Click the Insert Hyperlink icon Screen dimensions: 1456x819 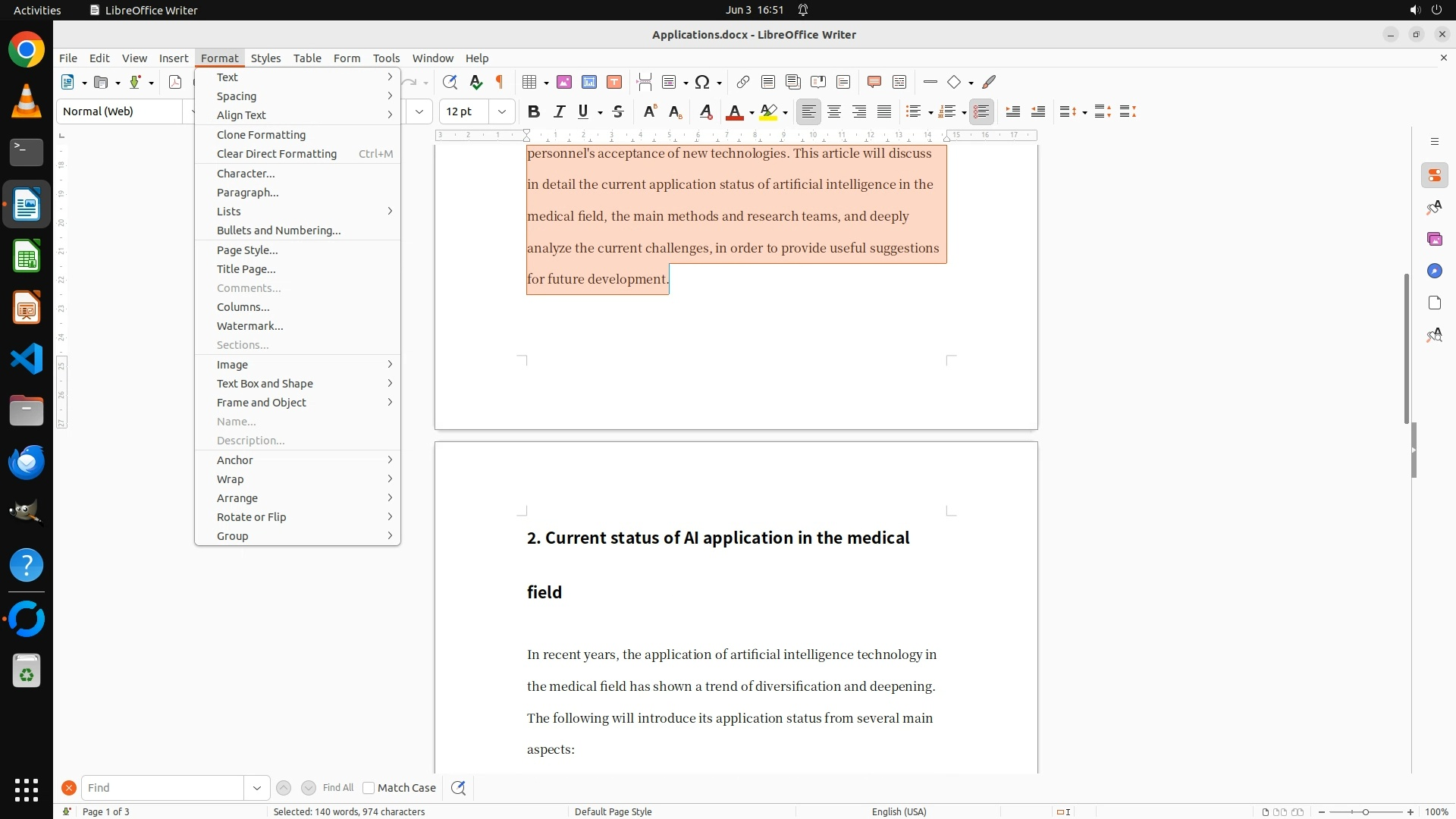click(743, 82)
